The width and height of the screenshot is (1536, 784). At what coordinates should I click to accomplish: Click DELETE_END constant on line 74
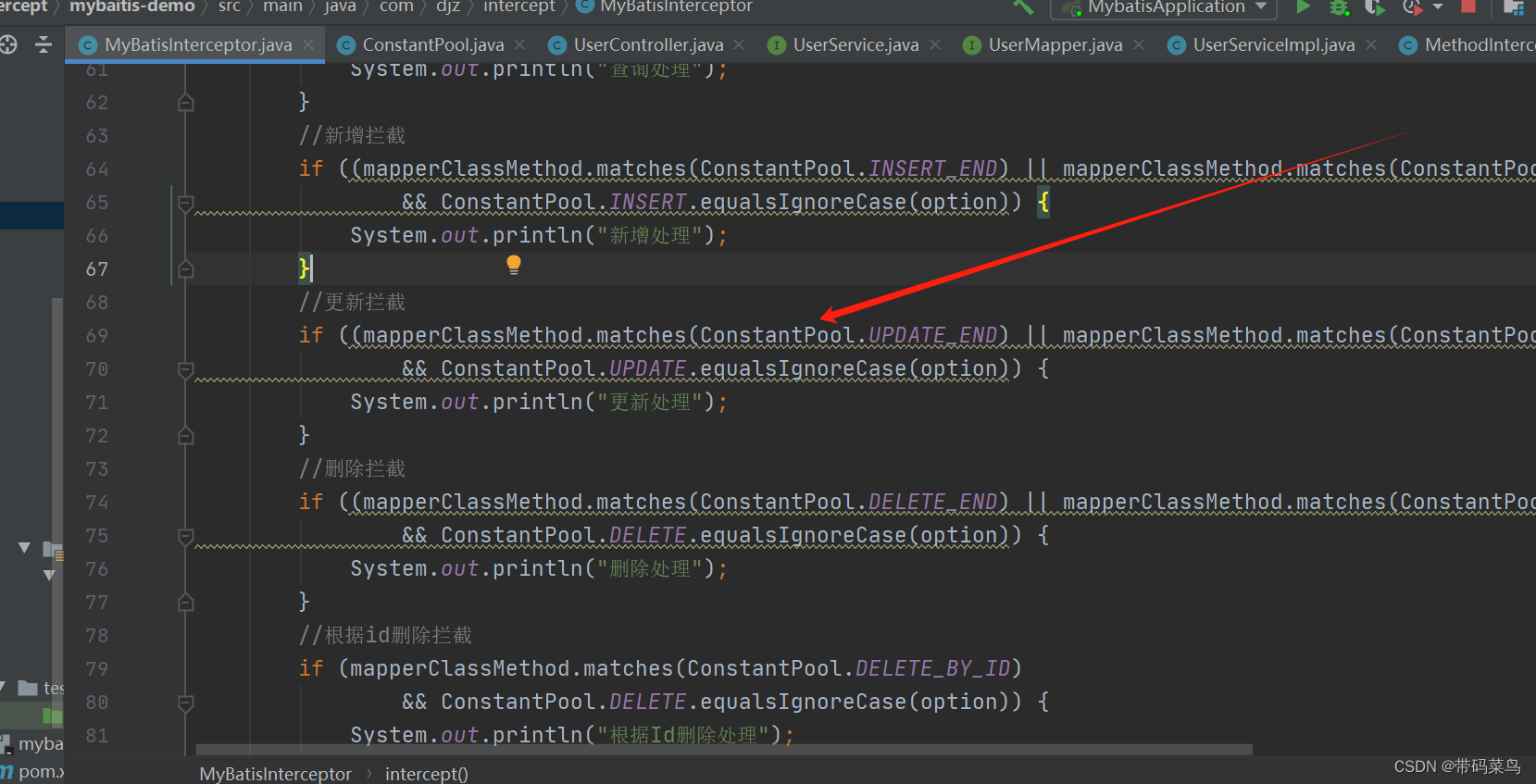[x=932, y=502]
